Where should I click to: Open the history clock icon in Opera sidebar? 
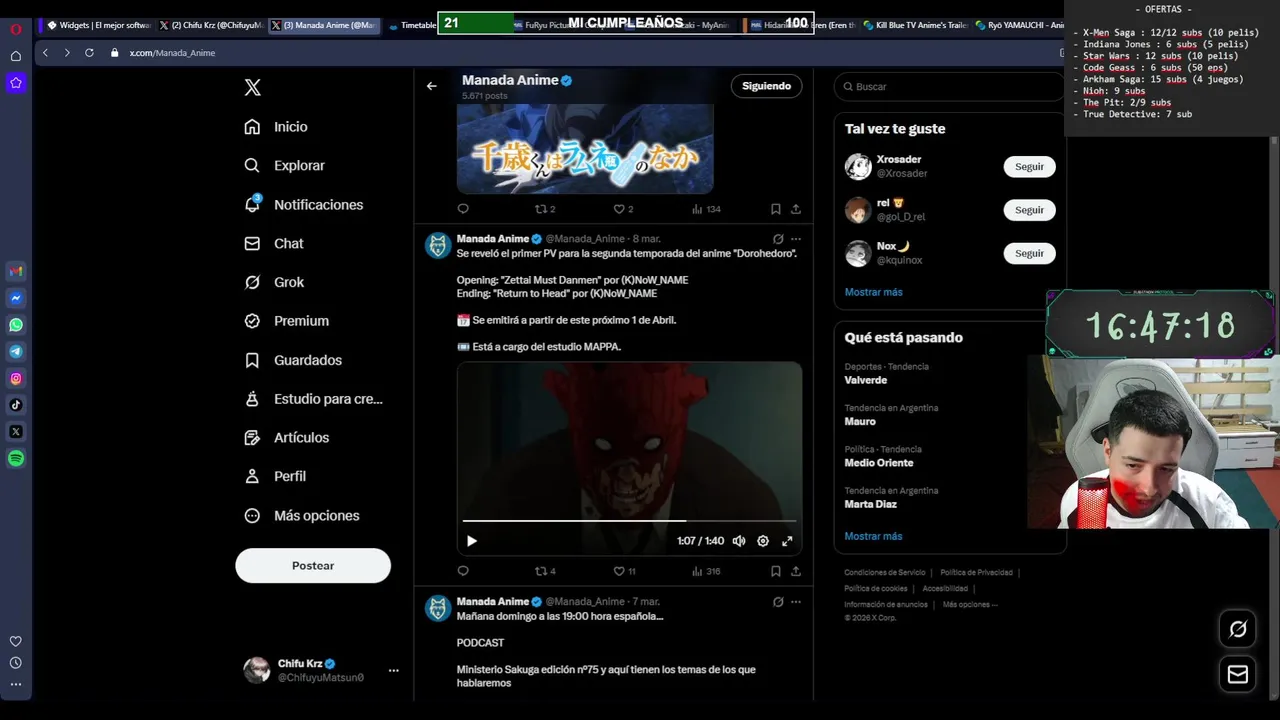click(16, 663)
